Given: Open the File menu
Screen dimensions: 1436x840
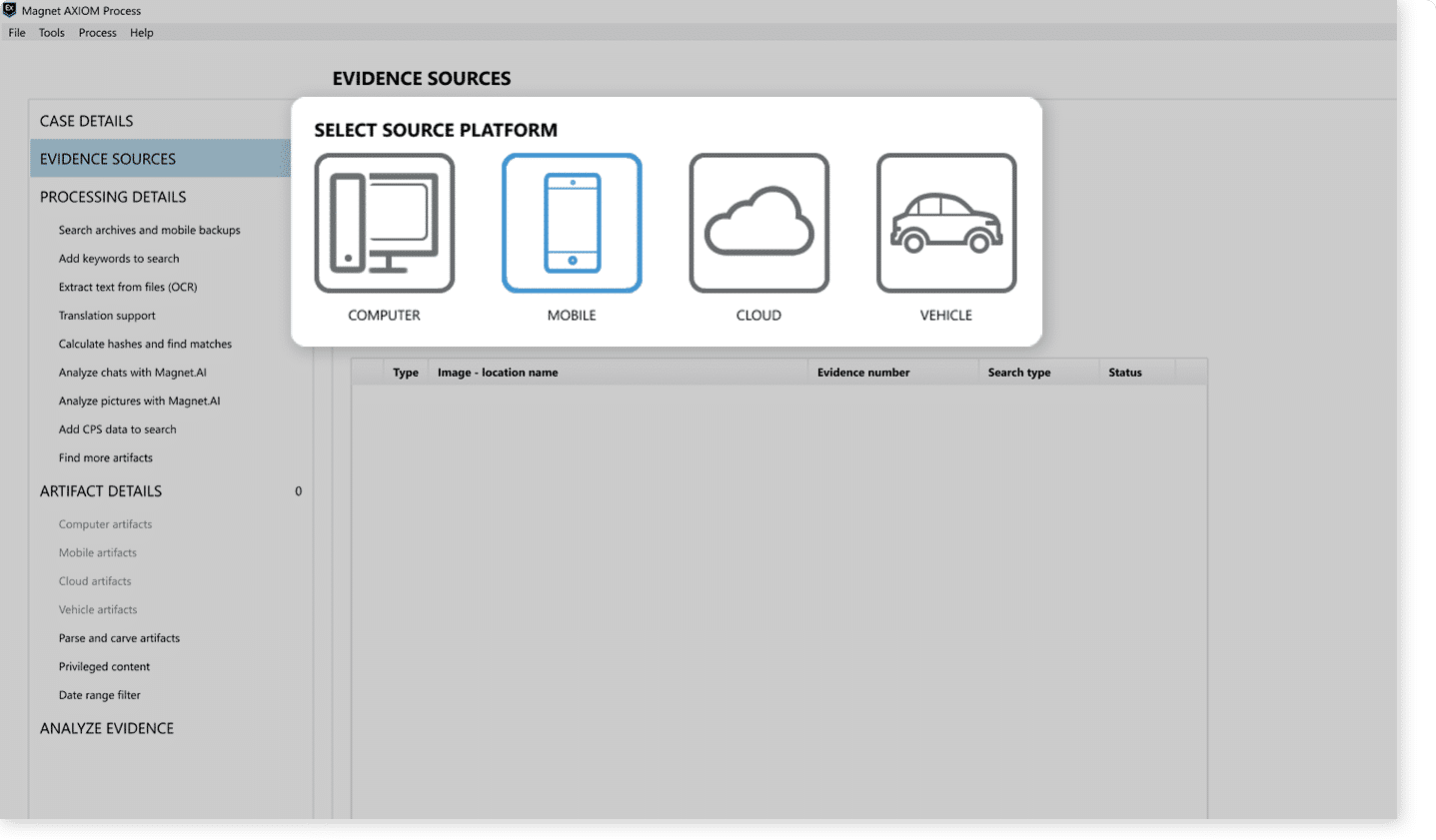Looking at the screenshot, I should [x=16, y=32].
